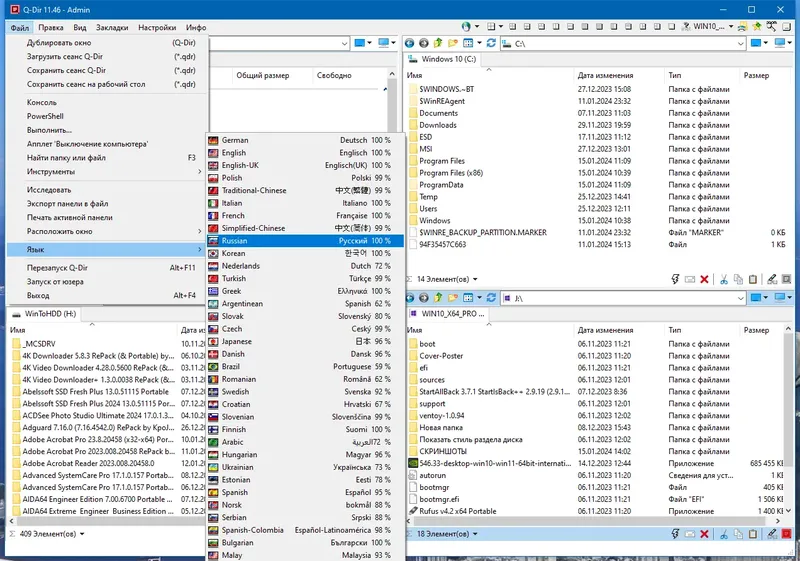Choose Выход from the menu
This screenshot has width=800, height=561.
(x=108, y=295)
